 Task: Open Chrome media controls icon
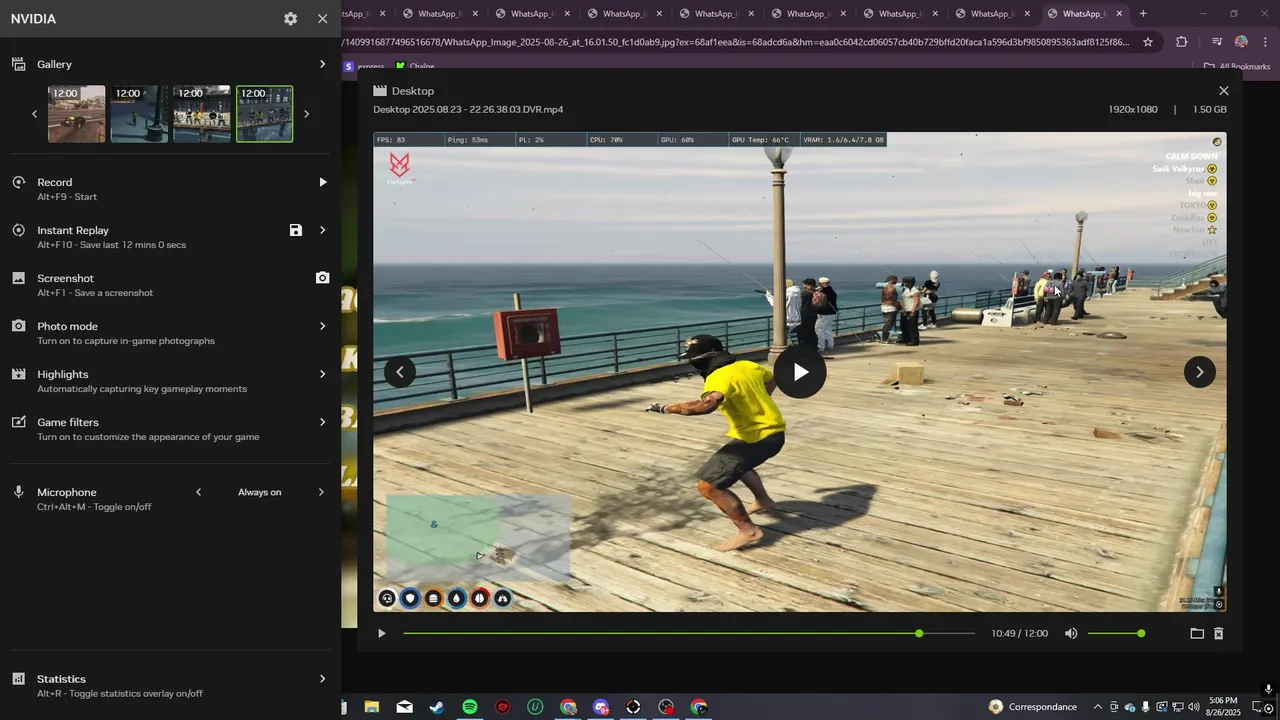click(1217, 42)
